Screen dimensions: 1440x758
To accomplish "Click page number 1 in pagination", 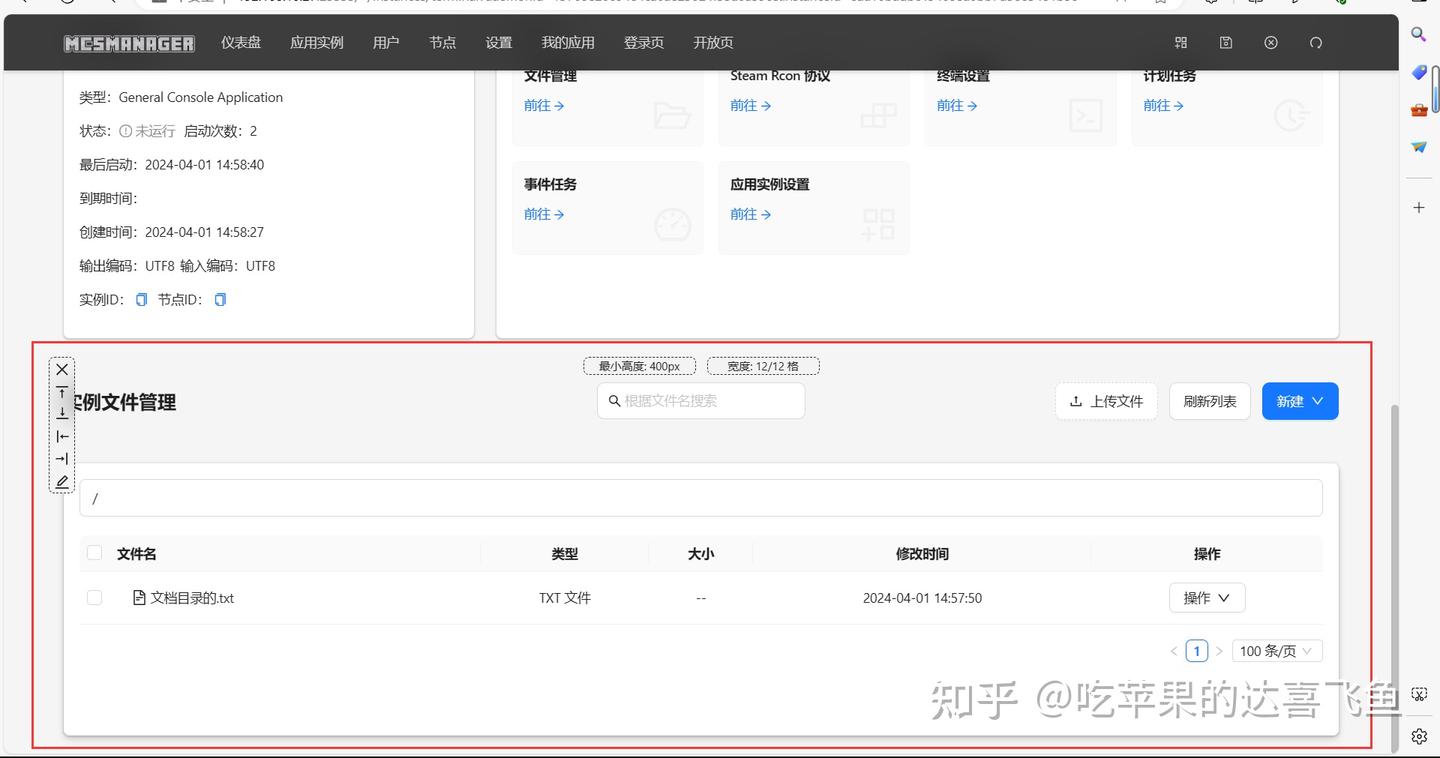I will (x=1197, y=651).
